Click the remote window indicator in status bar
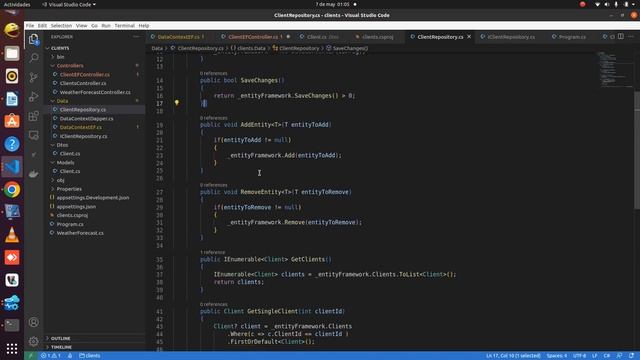The width and height of the screenshot is (640, 360). click(x=31, y=356)
